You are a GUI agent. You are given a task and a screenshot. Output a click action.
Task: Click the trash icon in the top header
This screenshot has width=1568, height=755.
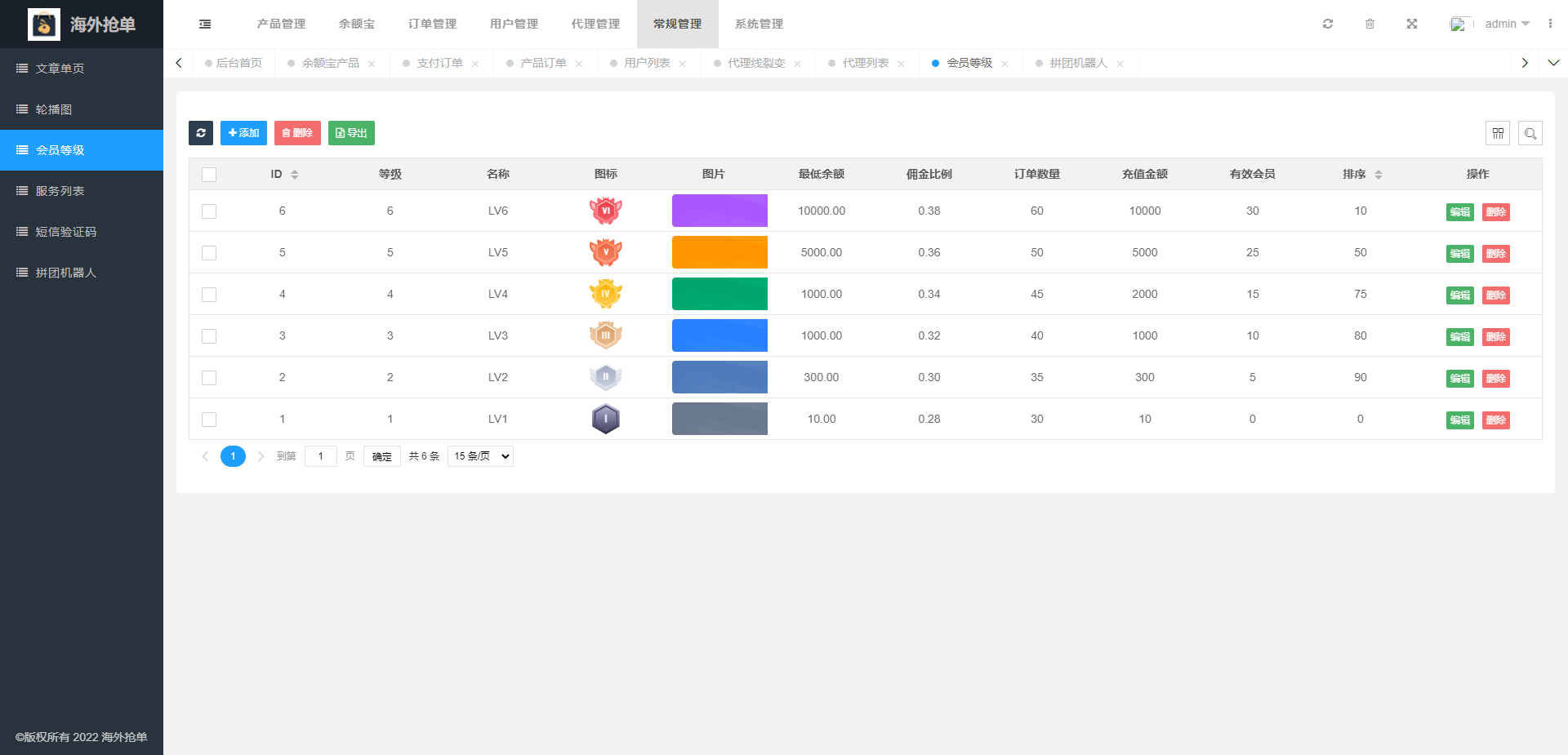pos(1370,24)
